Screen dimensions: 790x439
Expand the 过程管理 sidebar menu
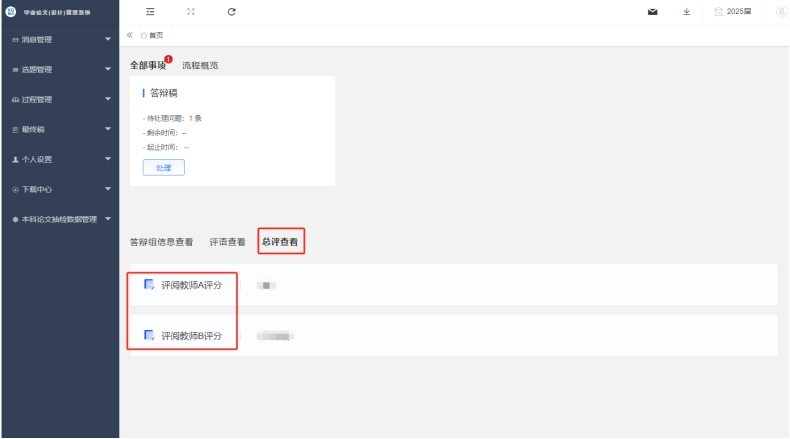click(59, 99)
